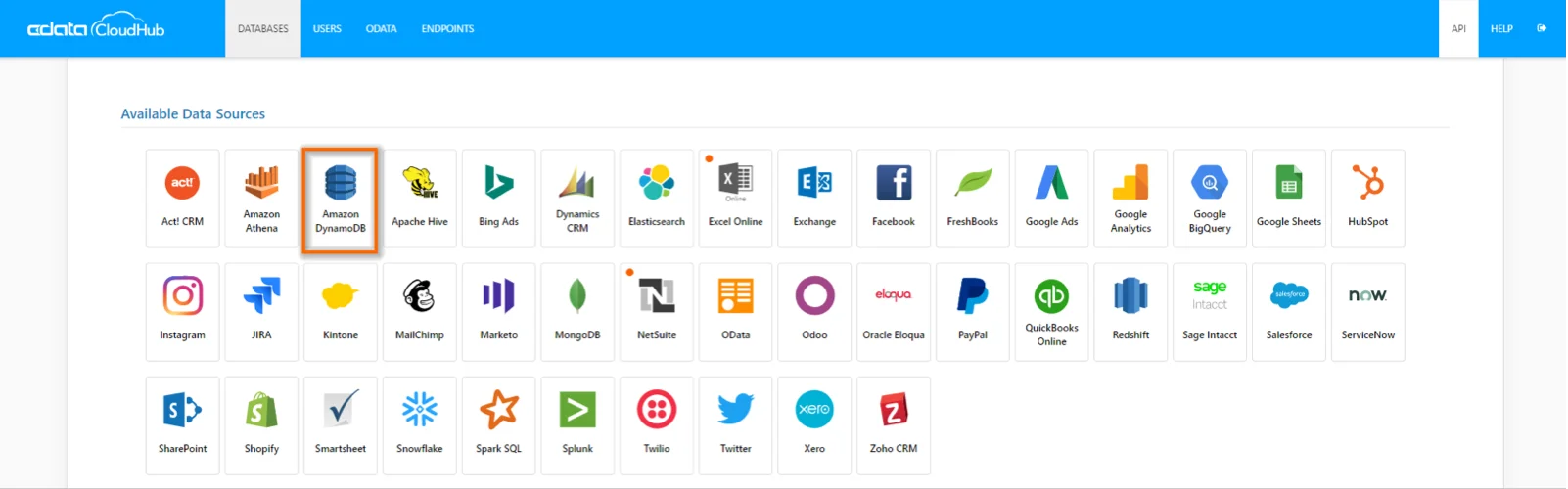This screenshot has width=1568, height=489.
Task: Choose the Google Ads data source
Action: click(1052, 199)
